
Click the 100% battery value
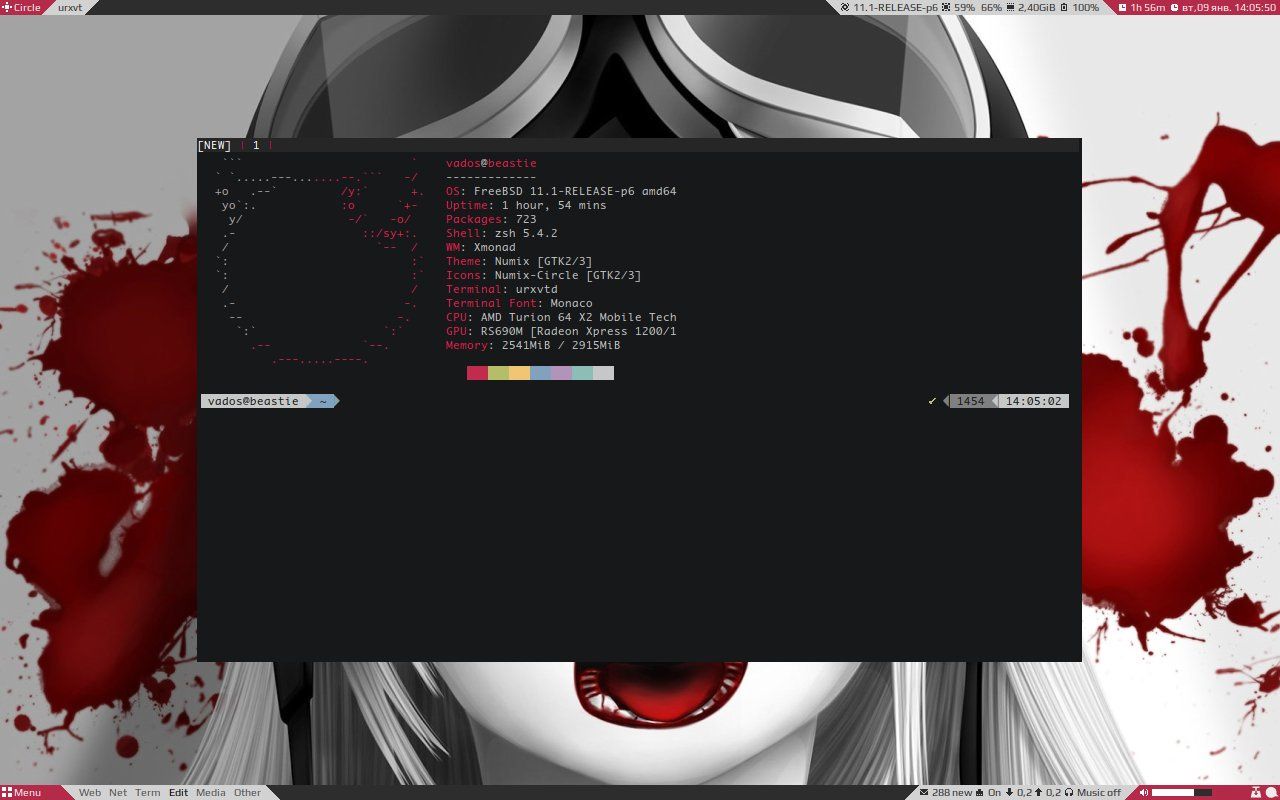point(1086,7)
